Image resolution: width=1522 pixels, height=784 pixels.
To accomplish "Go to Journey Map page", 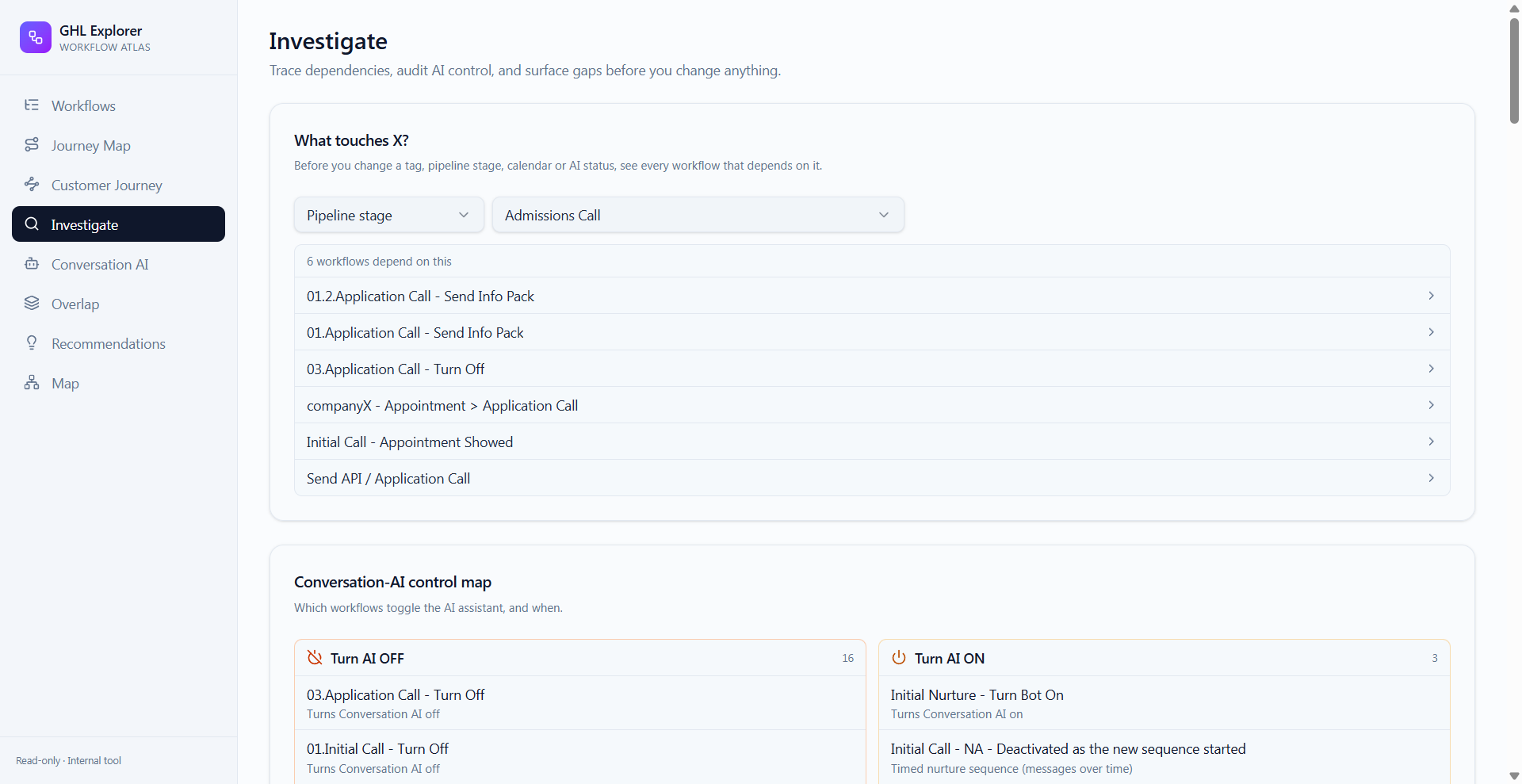I will [x=118, y=145].
